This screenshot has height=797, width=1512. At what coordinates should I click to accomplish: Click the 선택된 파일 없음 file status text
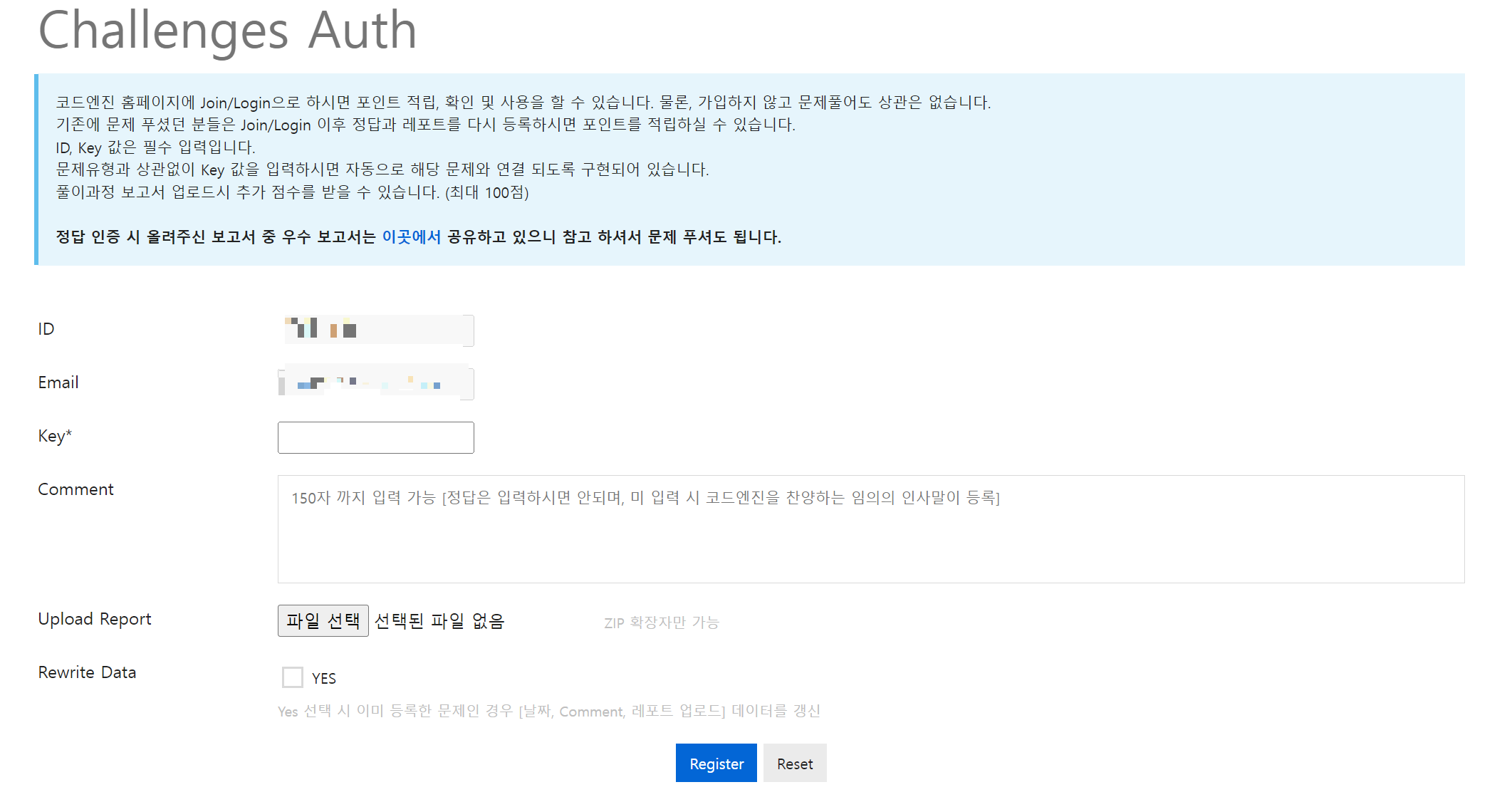click(x=439, y=622)
